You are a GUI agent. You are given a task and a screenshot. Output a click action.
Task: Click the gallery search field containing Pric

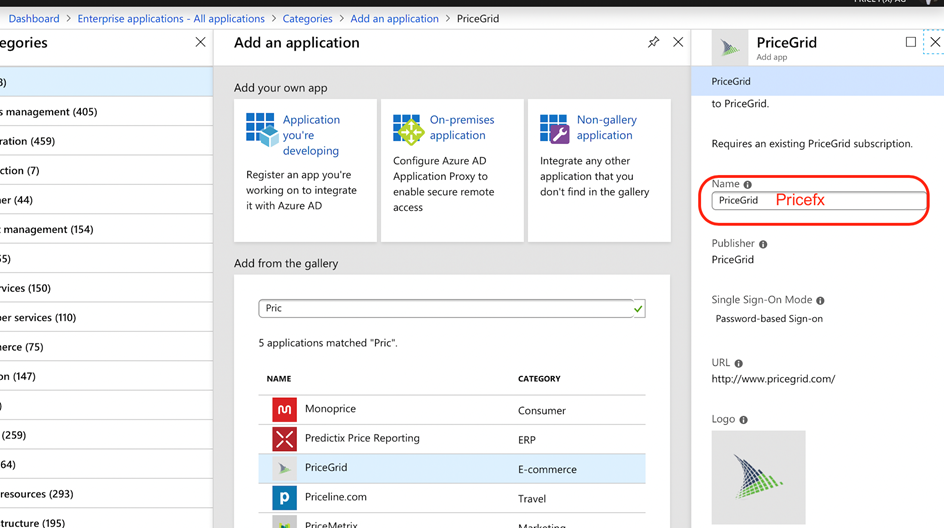[x=445, y=308]
